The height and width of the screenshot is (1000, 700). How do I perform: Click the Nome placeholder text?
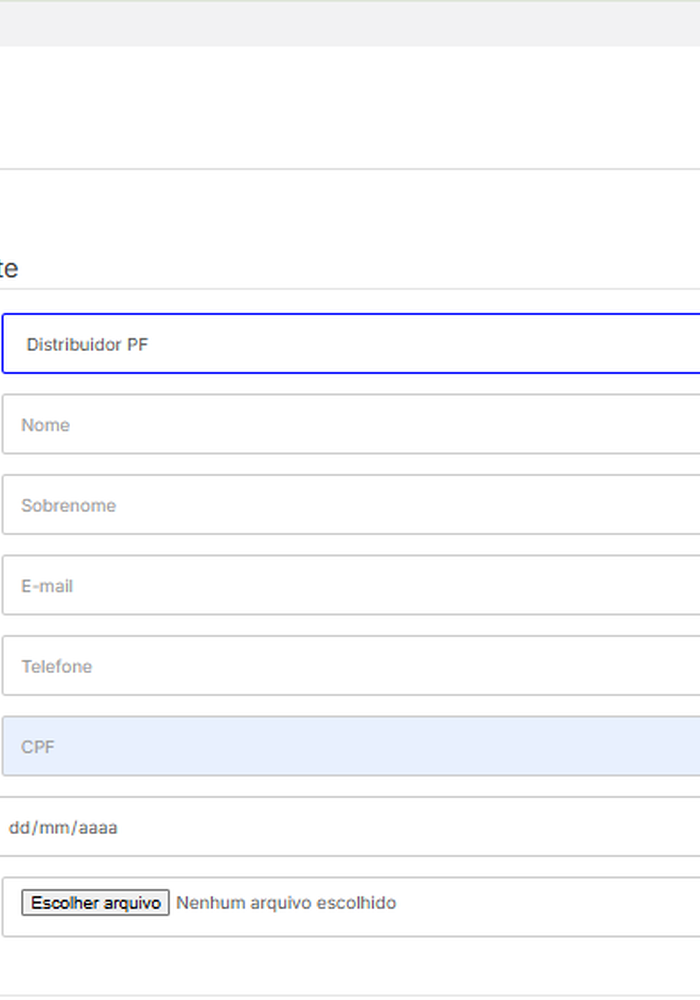pos(45,425)
